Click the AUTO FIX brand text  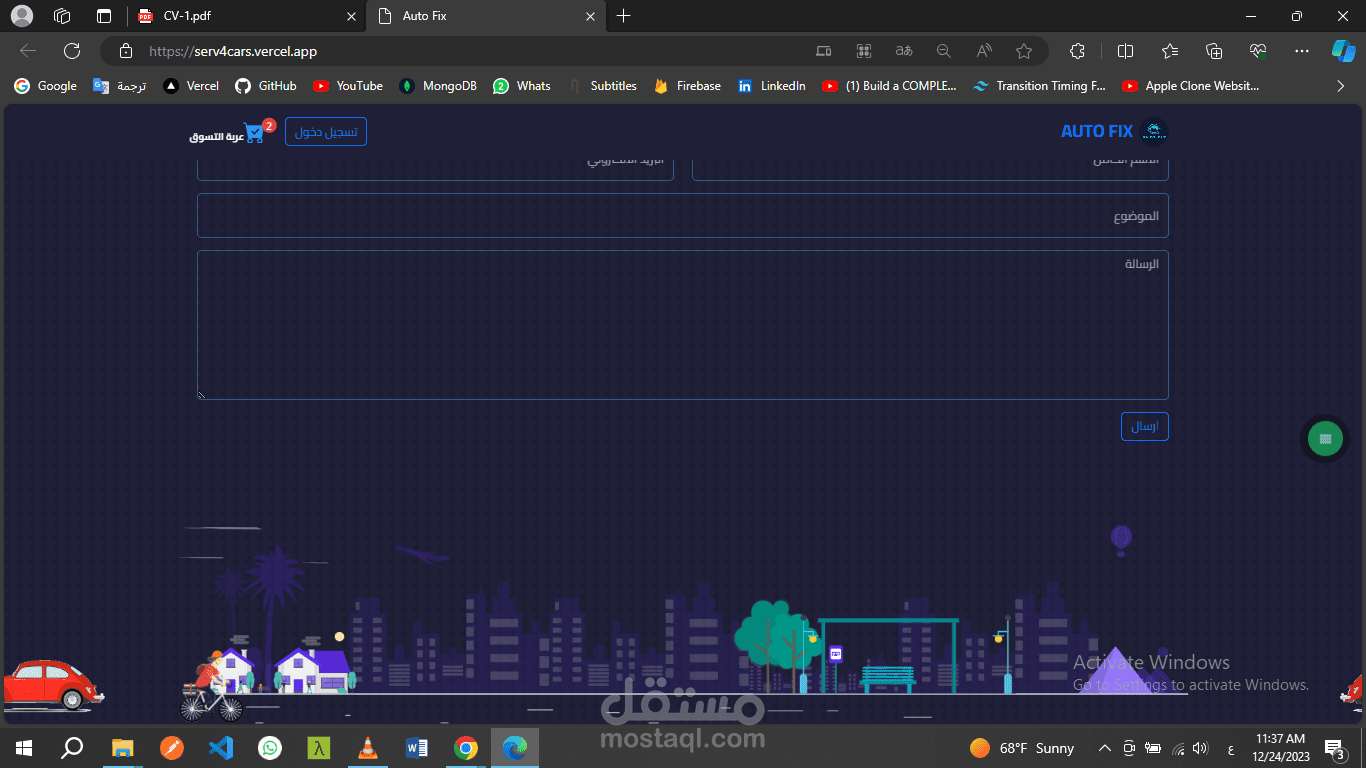click(x=1097, y=132)
